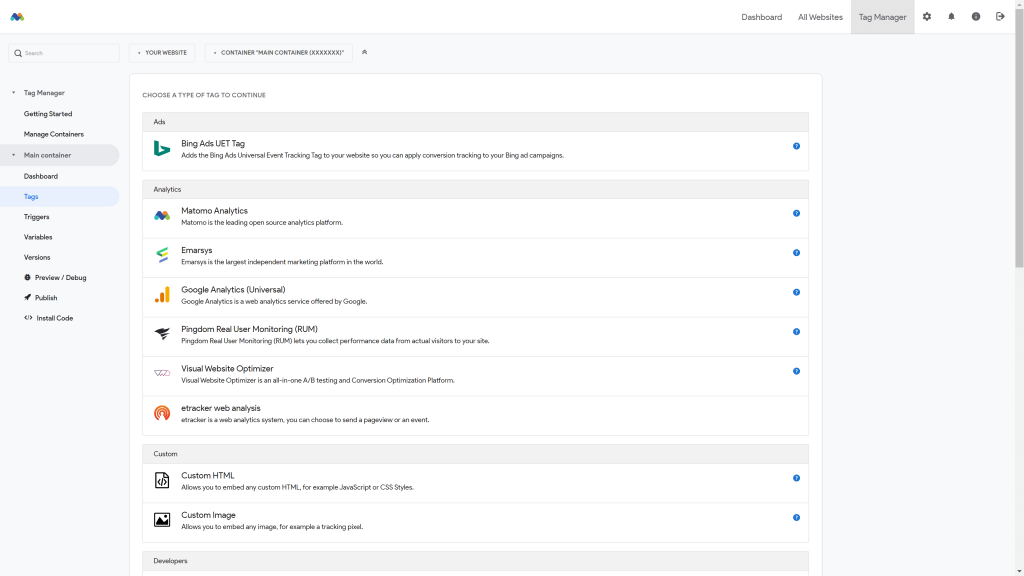Click the Custom Image picture icon
Viewport: 1024px width, 576px height.
click(162, 520)
